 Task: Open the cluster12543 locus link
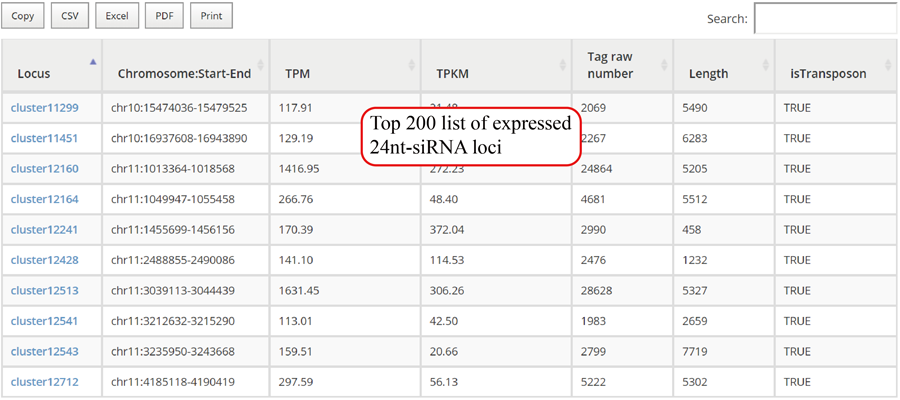point(44,352)
